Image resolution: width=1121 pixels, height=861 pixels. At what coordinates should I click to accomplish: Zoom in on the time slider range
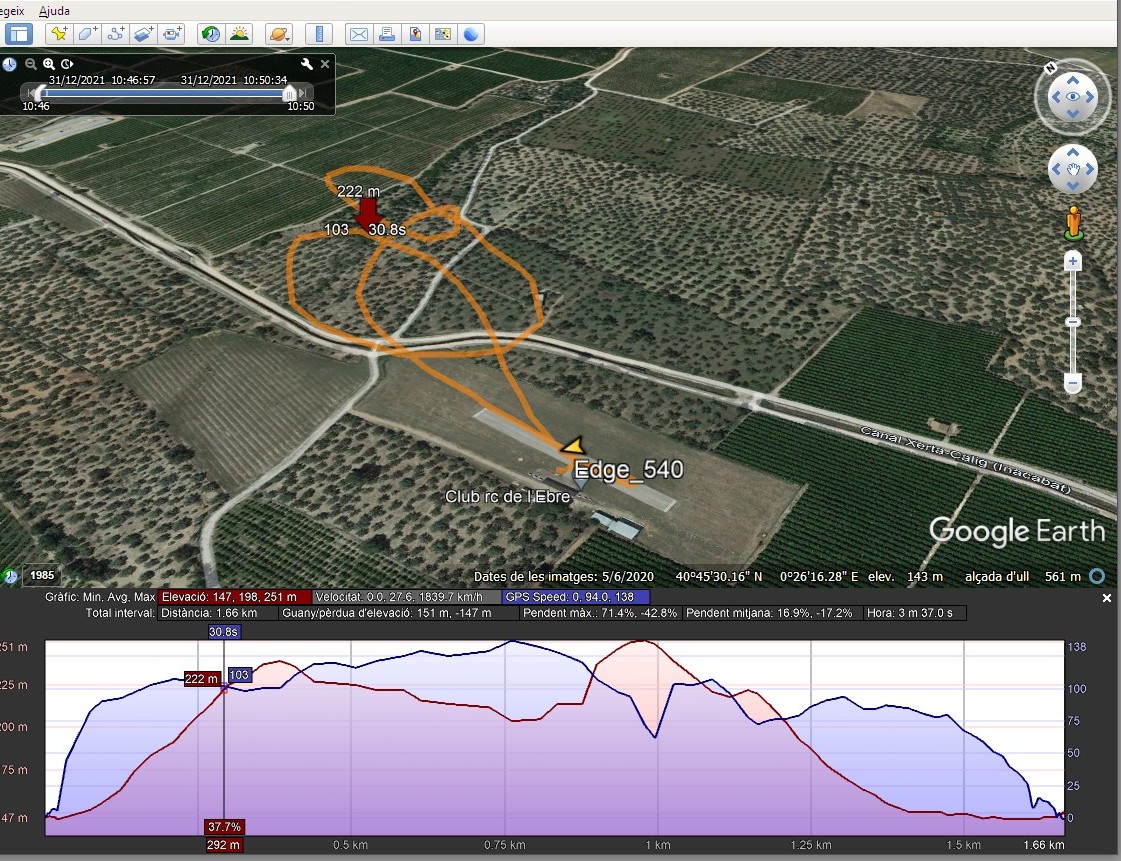pyautogui.click(x=48, y=64)
